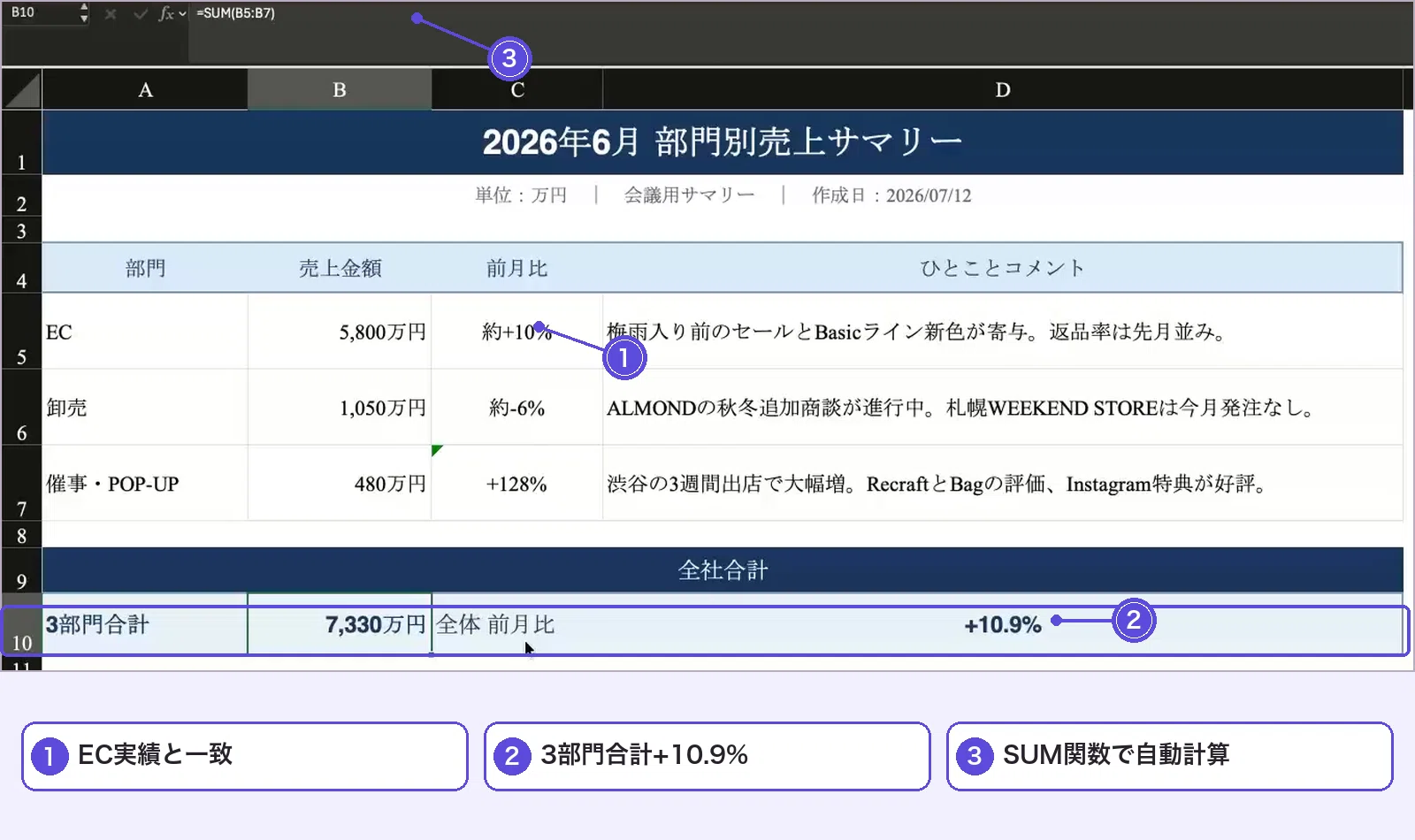Select column C header
Image resolution: width=1415 pixels, height=840 pixels.
tap(517, 89)
